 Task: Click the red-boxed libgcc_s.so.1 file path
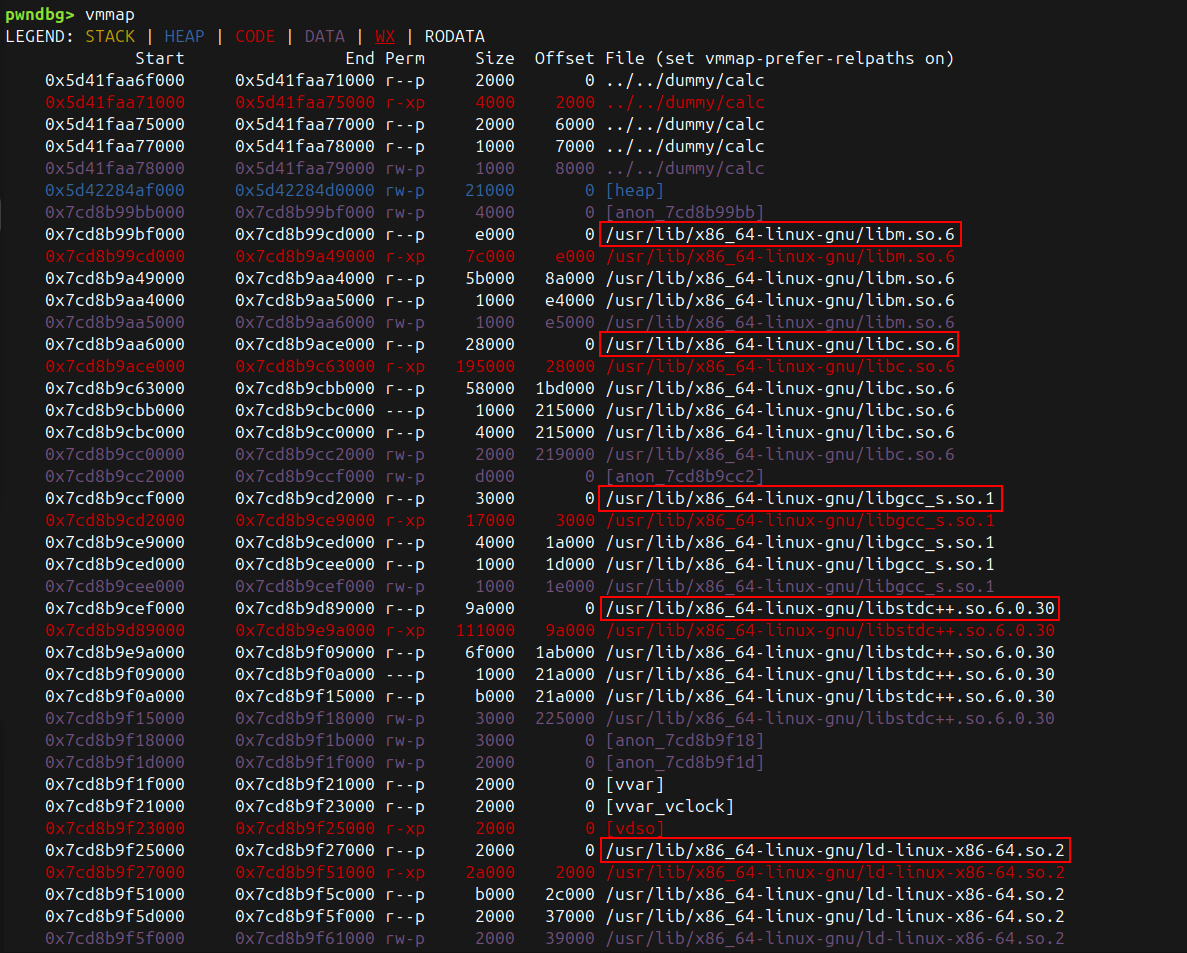pyautogui.click(x=800, y=499)
